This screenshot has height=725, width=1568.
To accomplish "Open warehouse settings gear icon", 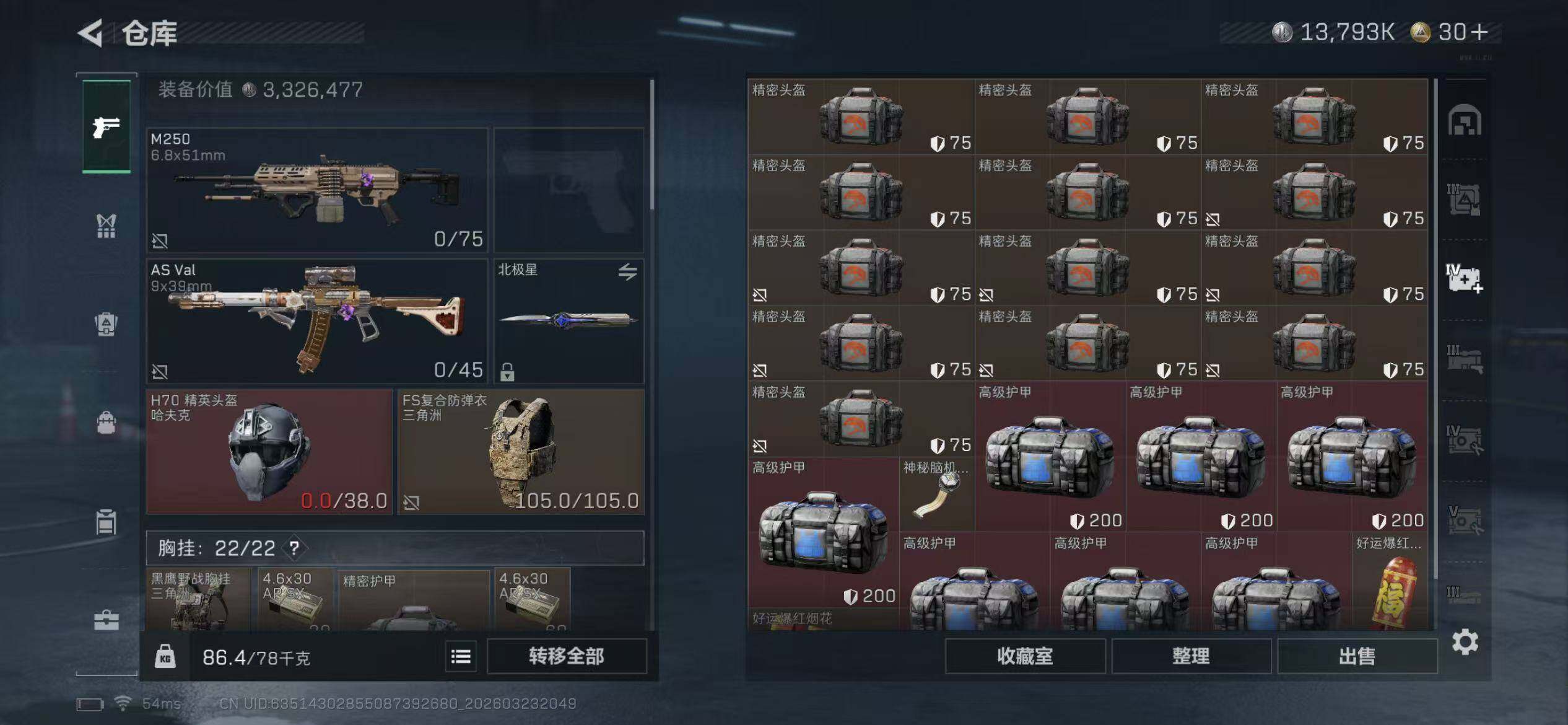I will pos(1465,642).
